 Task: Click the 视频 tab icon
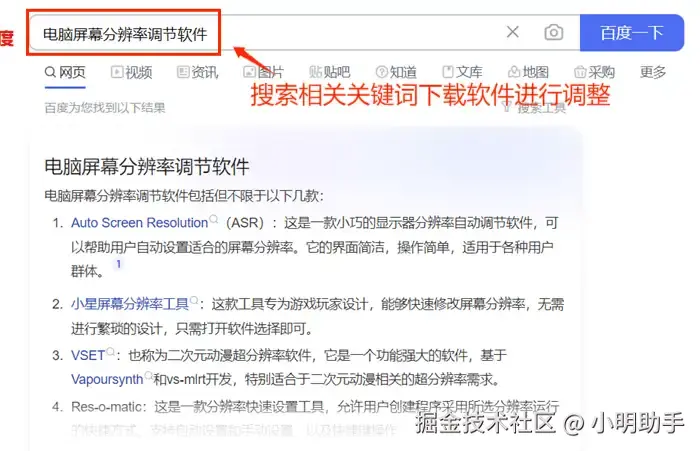[117, 71]
